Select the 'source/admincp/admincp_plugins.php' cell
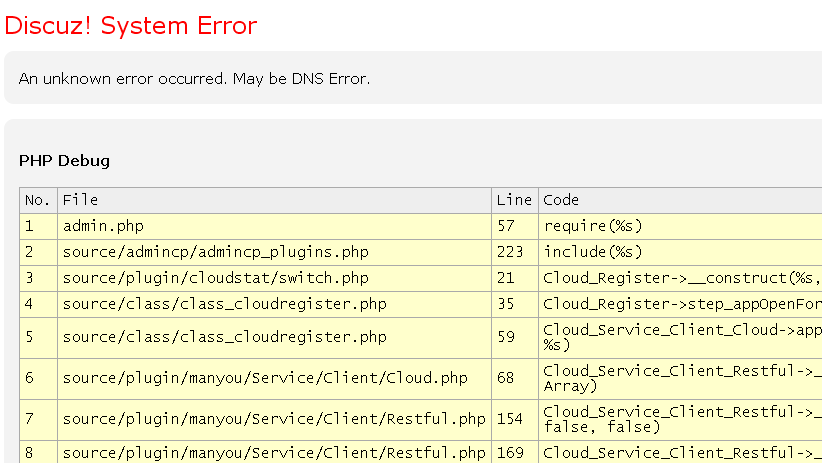 (x=274, y=252)
